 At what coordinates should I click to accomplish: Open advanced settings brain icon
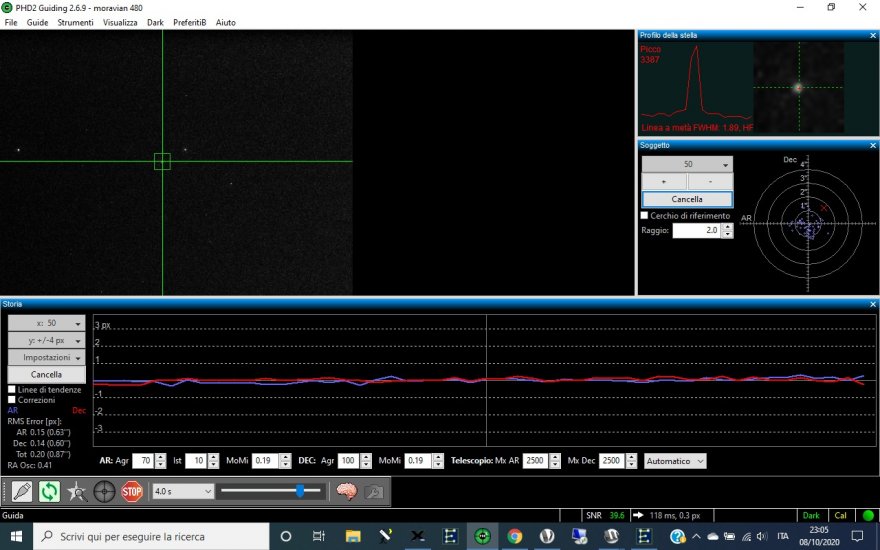click(347, 492)
